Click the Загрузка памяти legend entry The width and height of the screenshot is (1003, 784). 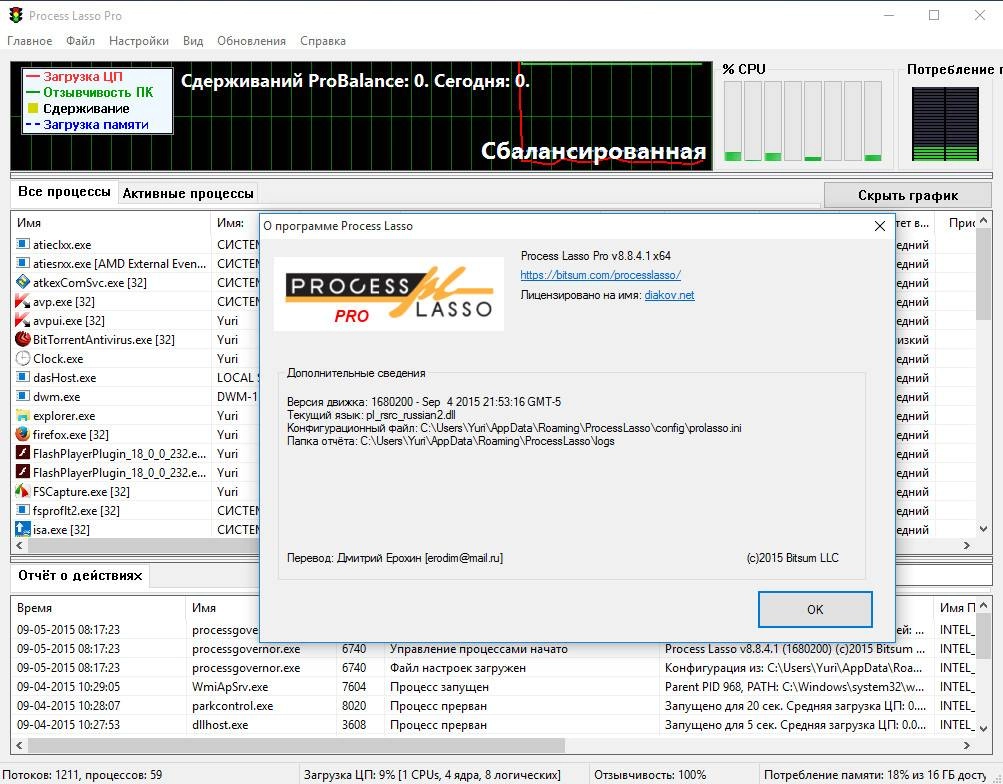click(x=87, y=125)
